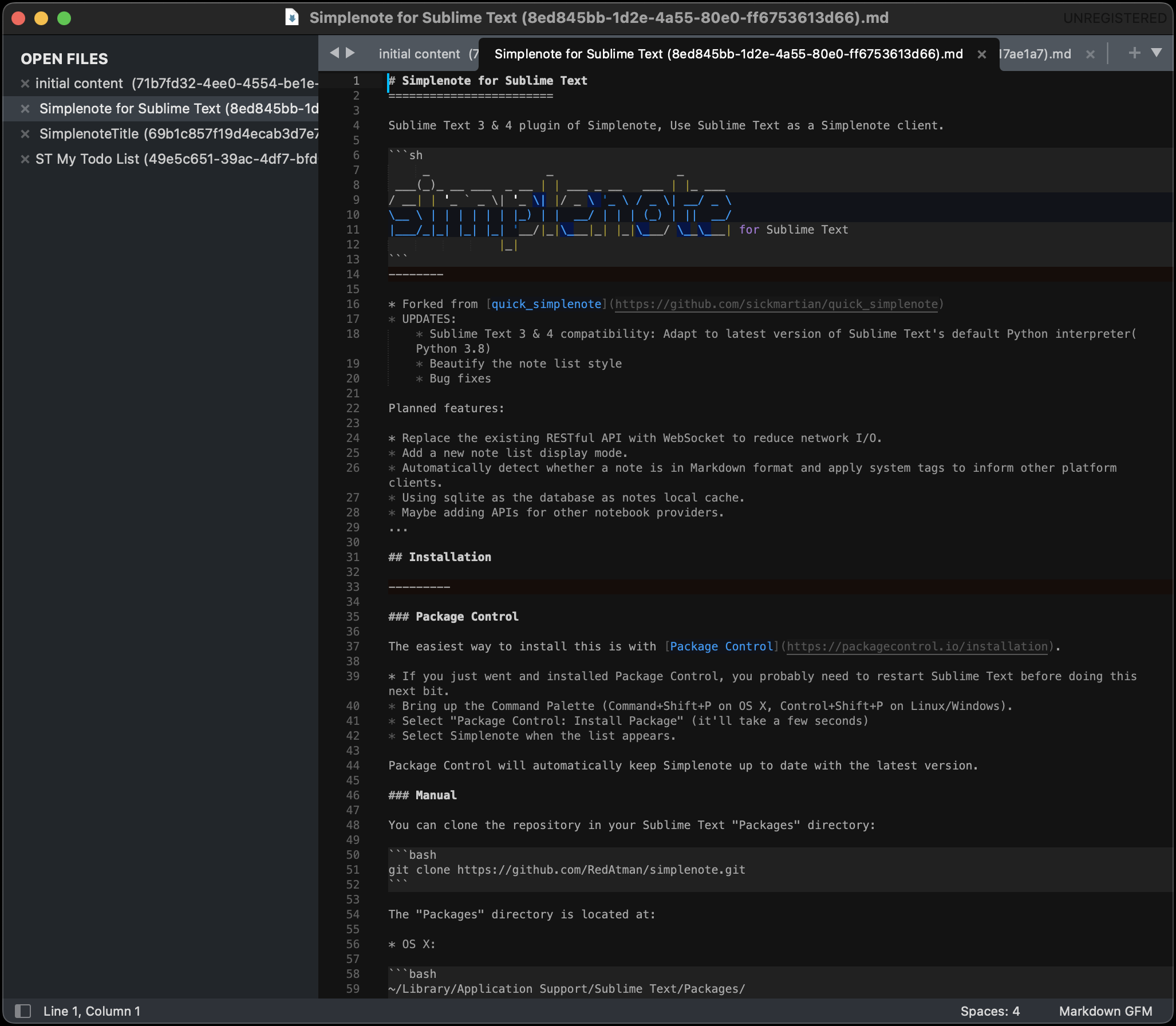Toggle the sidebar using the status bar icon
The image size is (1176, 1026).
(23, 1011)
